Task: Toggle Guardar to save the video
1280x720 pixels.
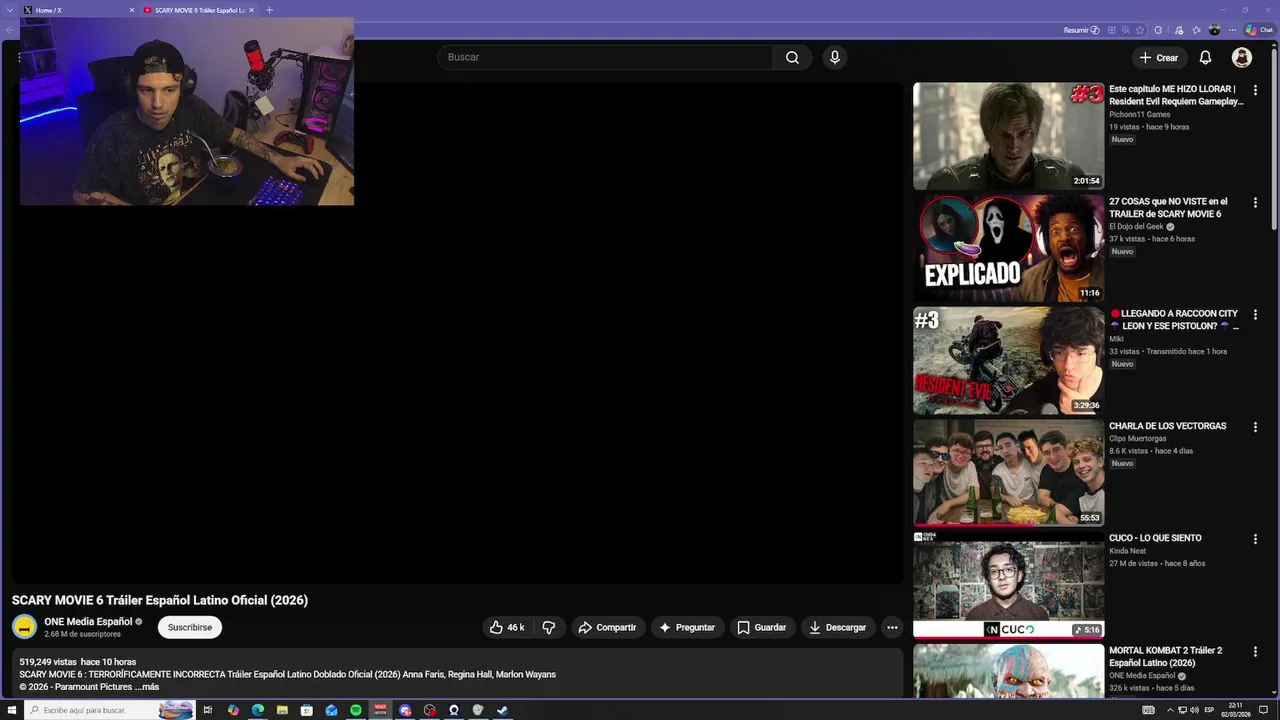Action: coord(762,628)
